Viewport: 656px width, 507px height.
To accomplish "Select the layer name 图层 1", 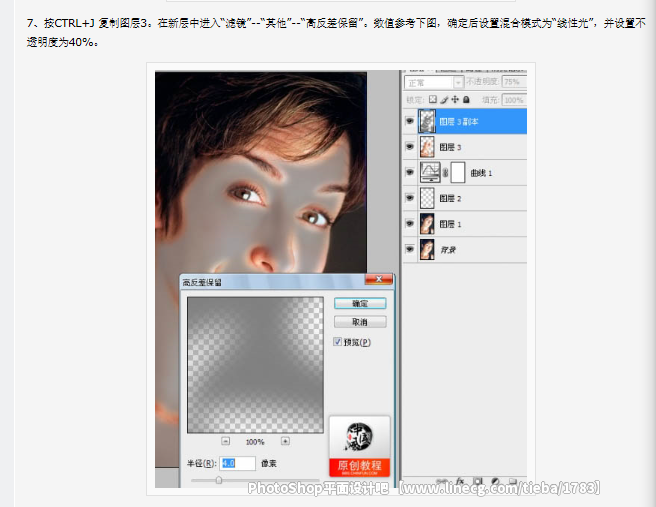I will tap(450, 224).
